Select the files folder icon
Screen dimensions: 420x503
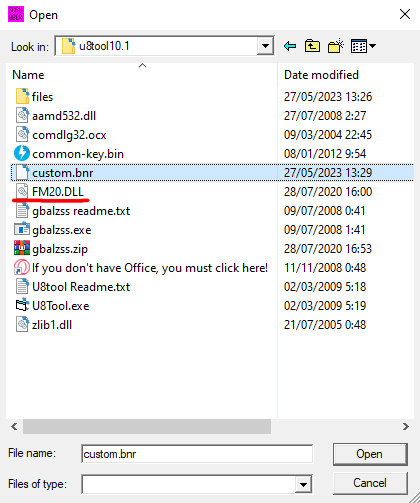(x=22, y=96)
